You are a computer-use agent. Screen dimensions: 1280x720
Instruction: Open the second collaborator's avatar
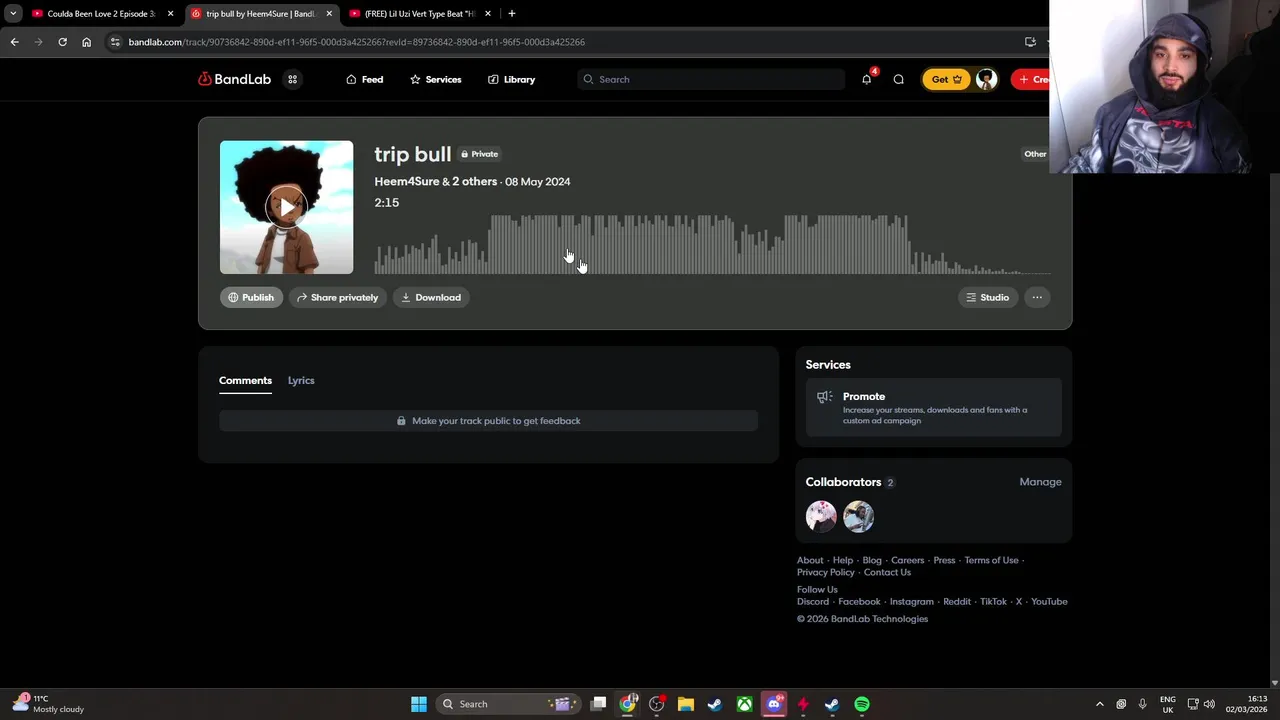[x=858, y=516]
